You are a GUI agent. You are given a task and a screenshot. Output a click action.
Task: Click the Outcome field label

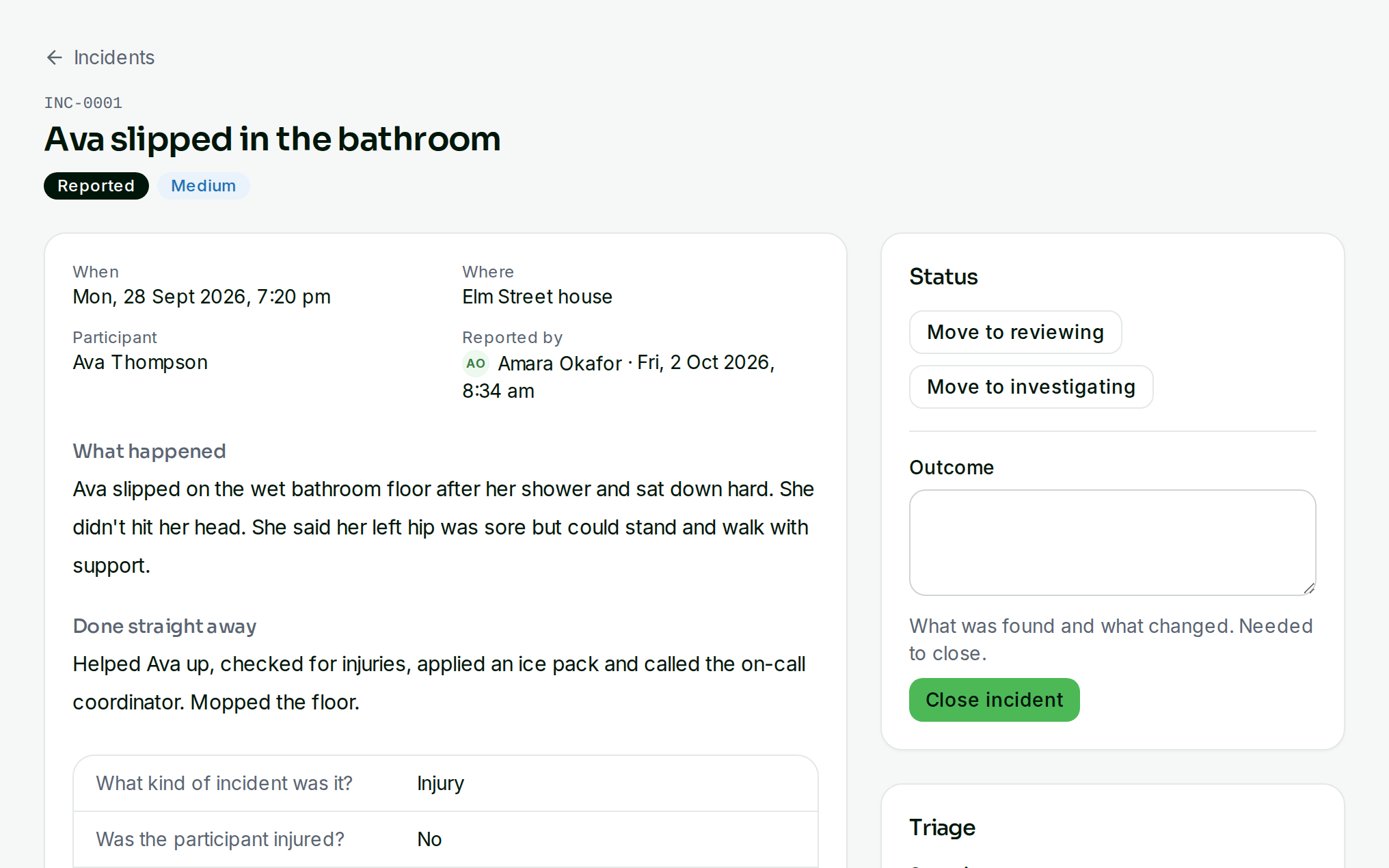952,467
